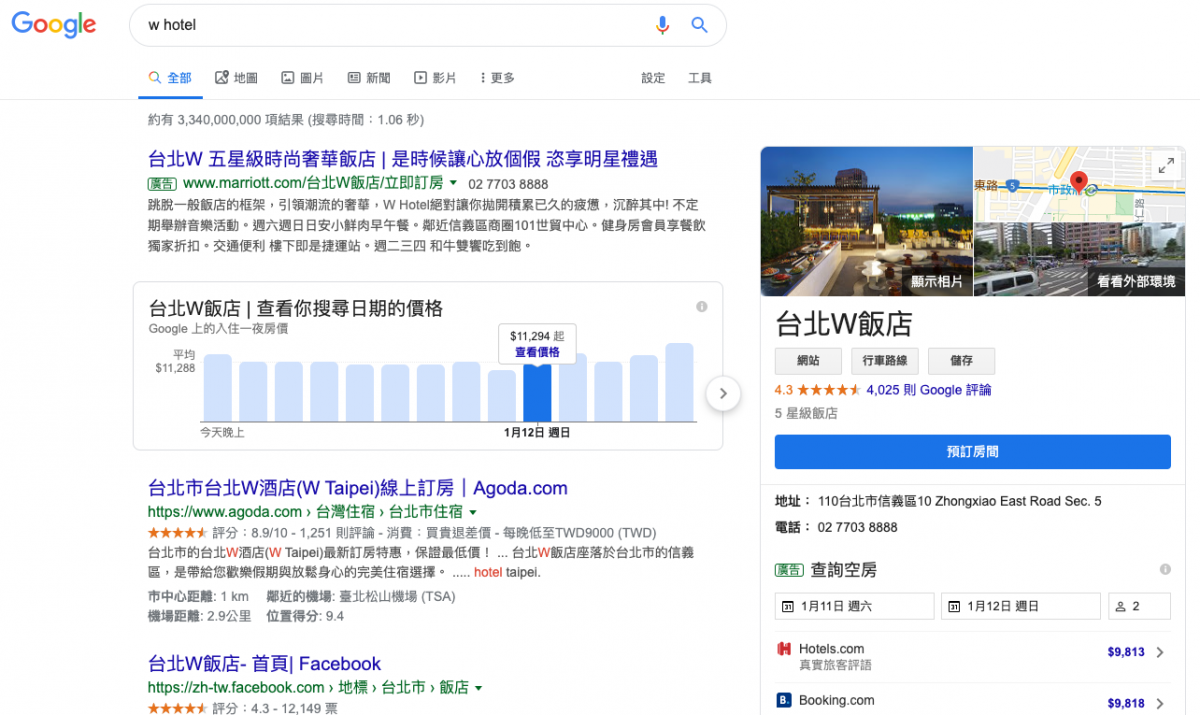Select the 全部 results tab
1200x715 pixels.
170,78
